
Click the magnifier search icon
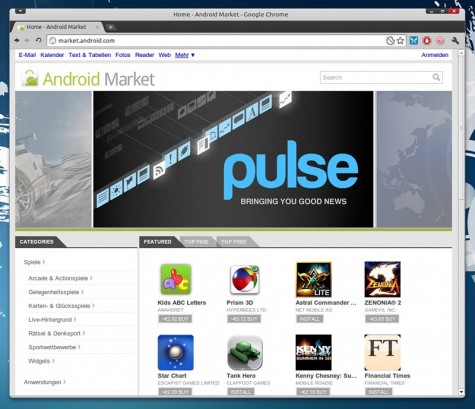click(x=436, y=77)
